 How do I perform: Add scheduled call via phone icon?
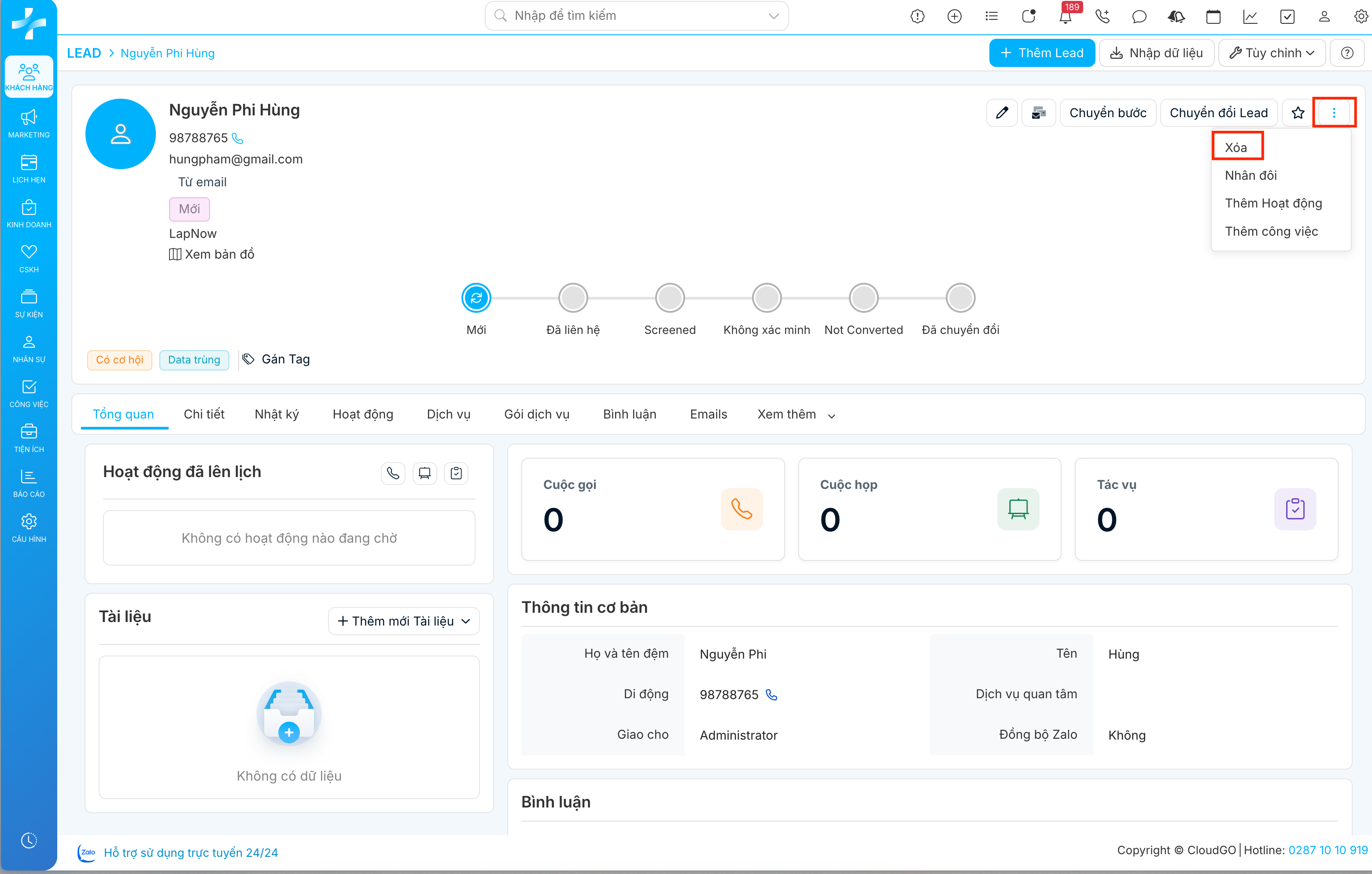click(393, 473)
